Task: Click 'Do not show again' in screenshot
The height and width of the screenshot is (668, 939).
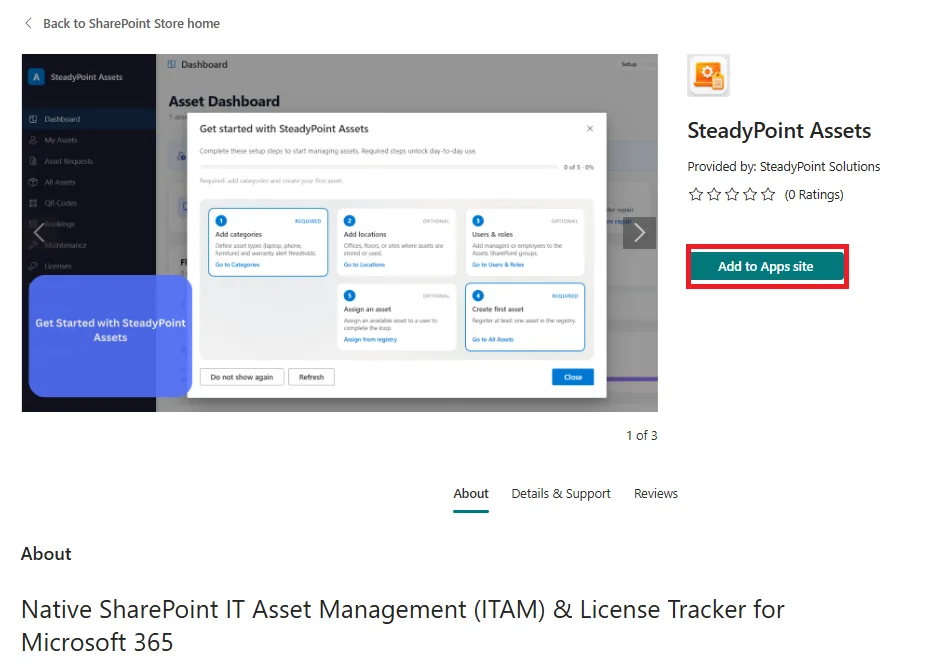Action: coord(241,377)
